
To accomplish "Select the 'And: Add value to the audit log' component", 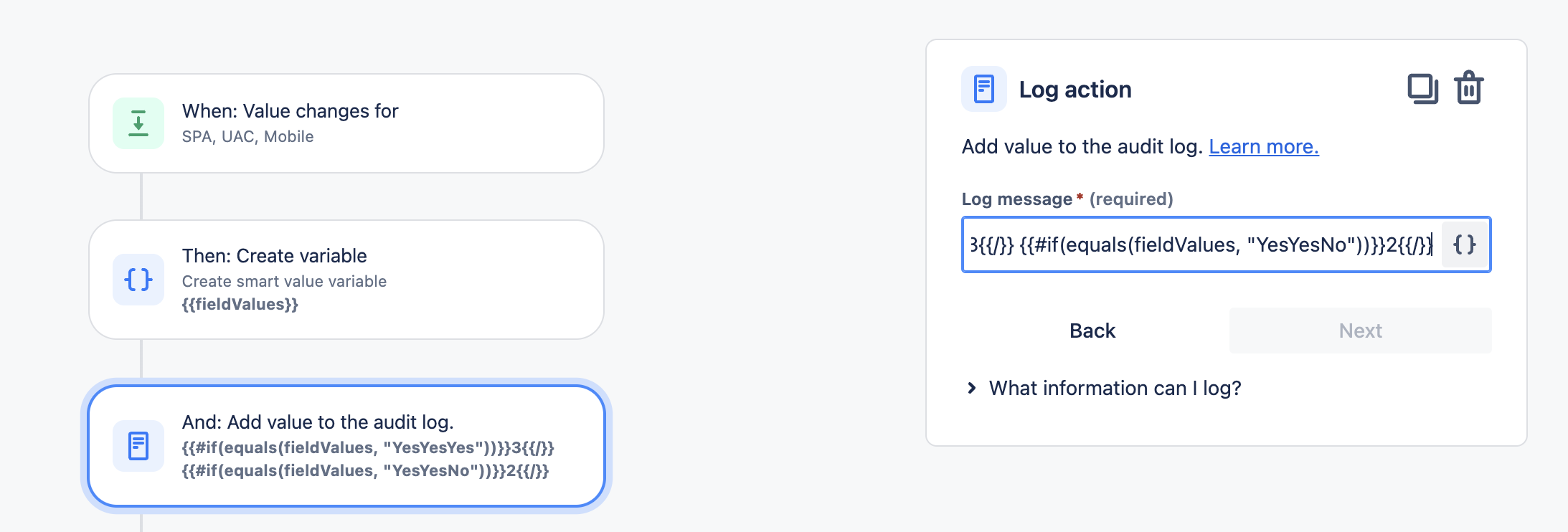I will click(x=346, y=446).
